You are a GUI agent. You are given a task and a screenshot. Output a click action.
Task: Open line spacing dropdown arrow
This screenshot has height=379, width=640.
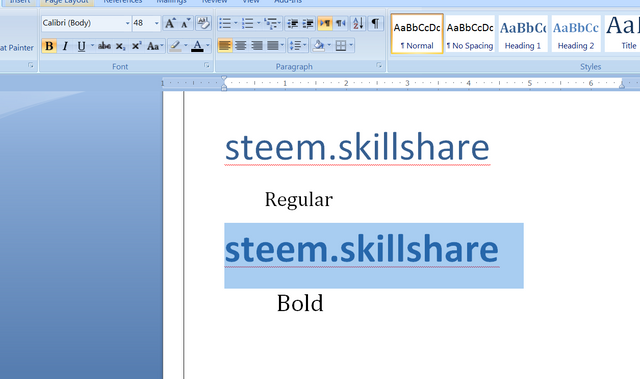click(305, 45)
